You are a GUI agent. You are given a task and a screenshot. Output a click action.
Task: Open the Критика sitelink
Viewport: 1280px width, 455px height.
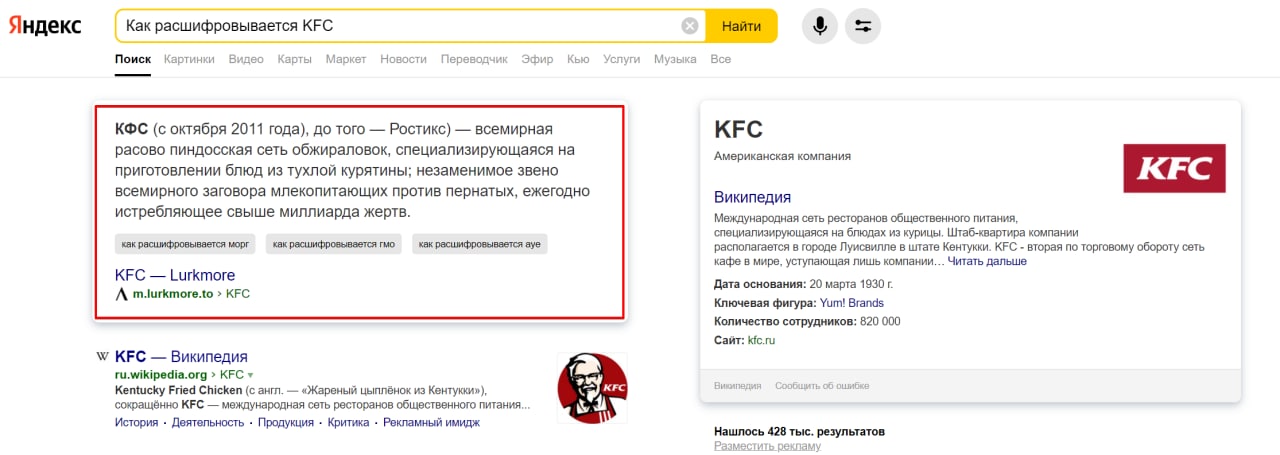[349, 422]
